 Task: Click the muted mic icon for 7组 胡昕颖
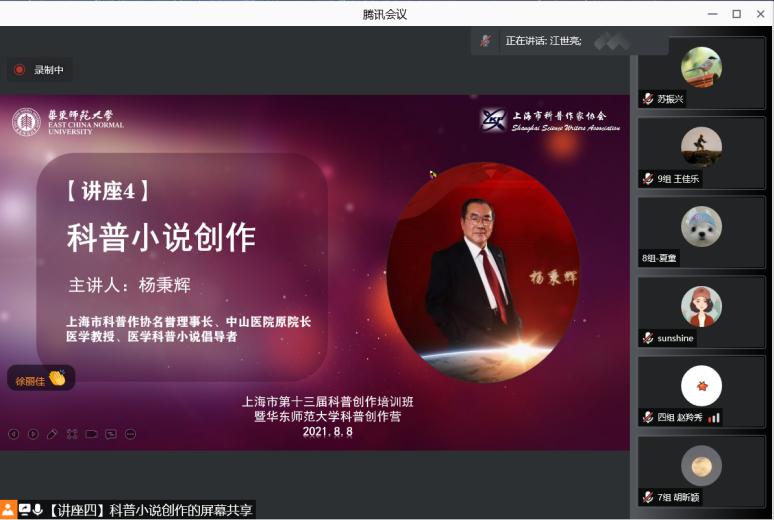tap(648, 497)
